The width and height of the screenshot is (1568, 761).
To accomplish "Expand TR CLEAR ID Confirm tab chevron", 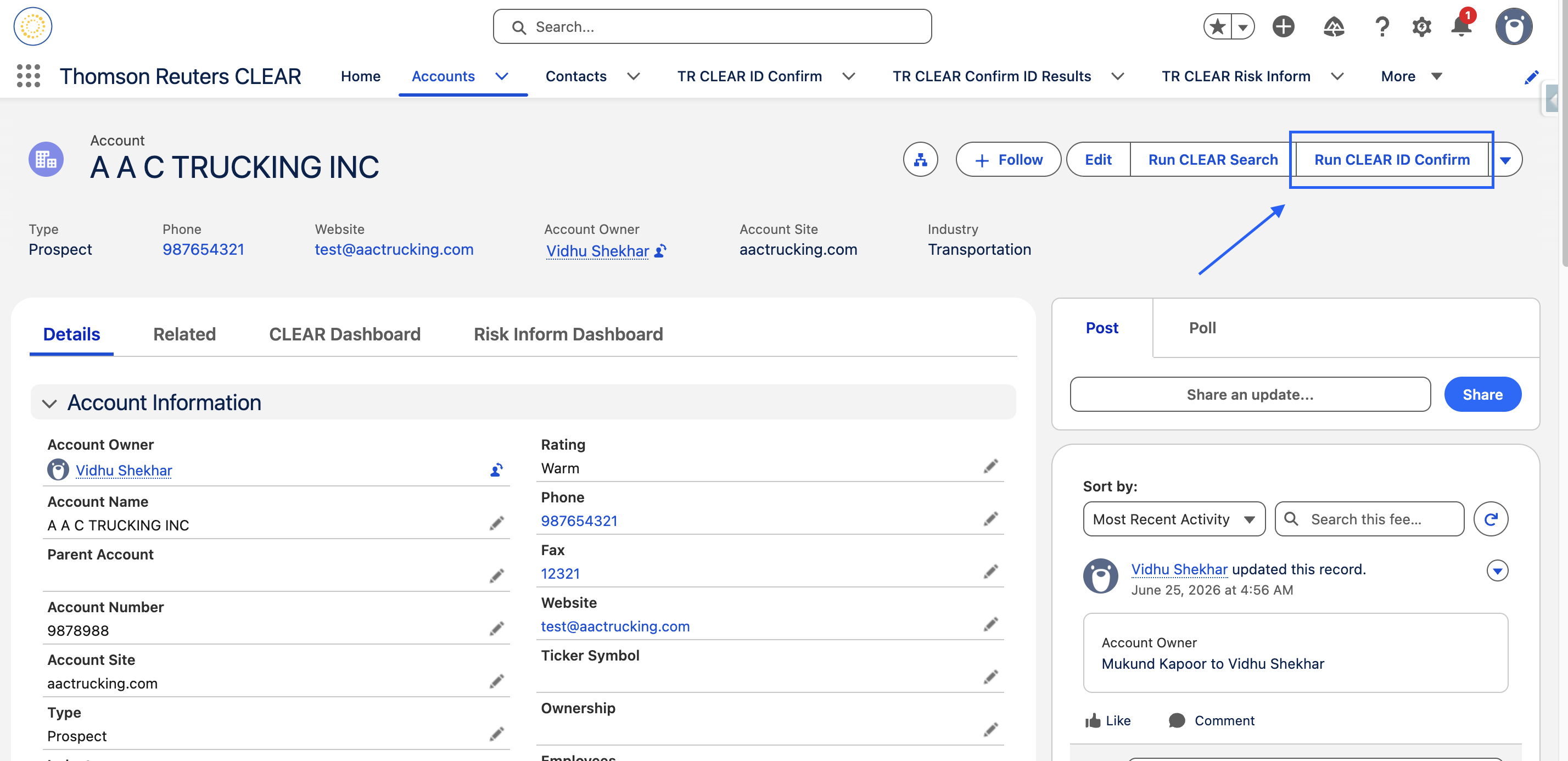I will (849, 77).
